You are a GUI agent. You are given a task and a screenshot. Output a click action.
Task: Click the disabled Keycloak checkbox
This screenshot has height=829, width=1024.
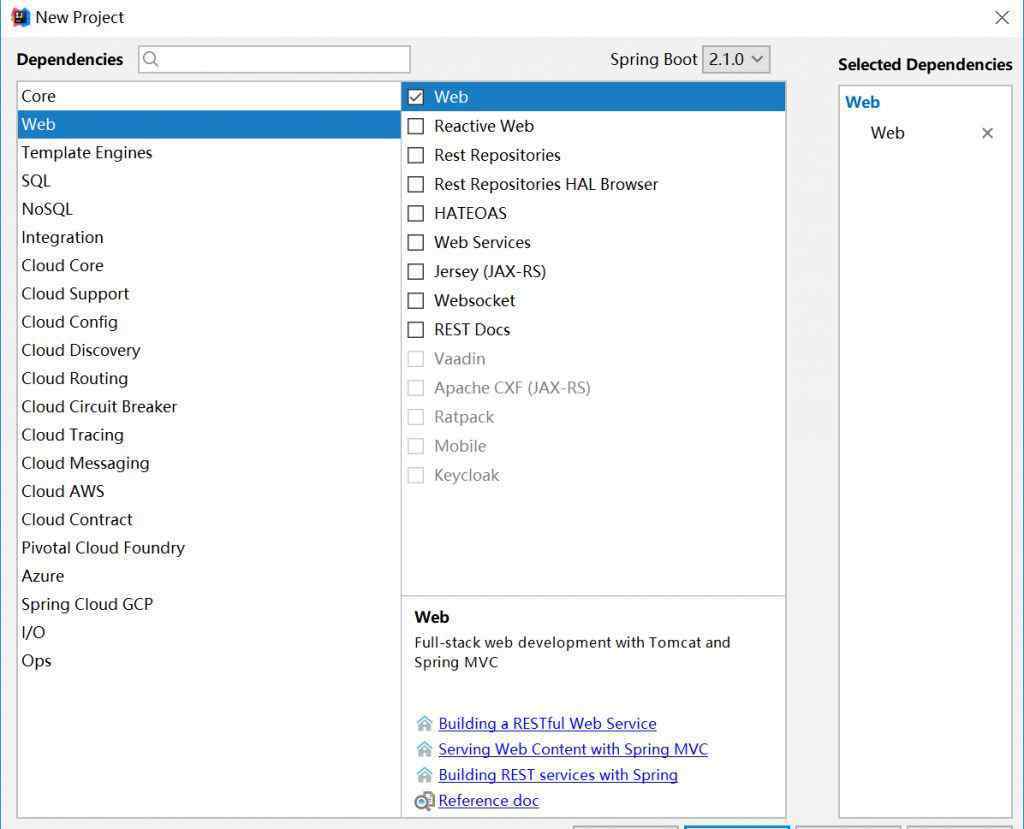click(415, 475)
